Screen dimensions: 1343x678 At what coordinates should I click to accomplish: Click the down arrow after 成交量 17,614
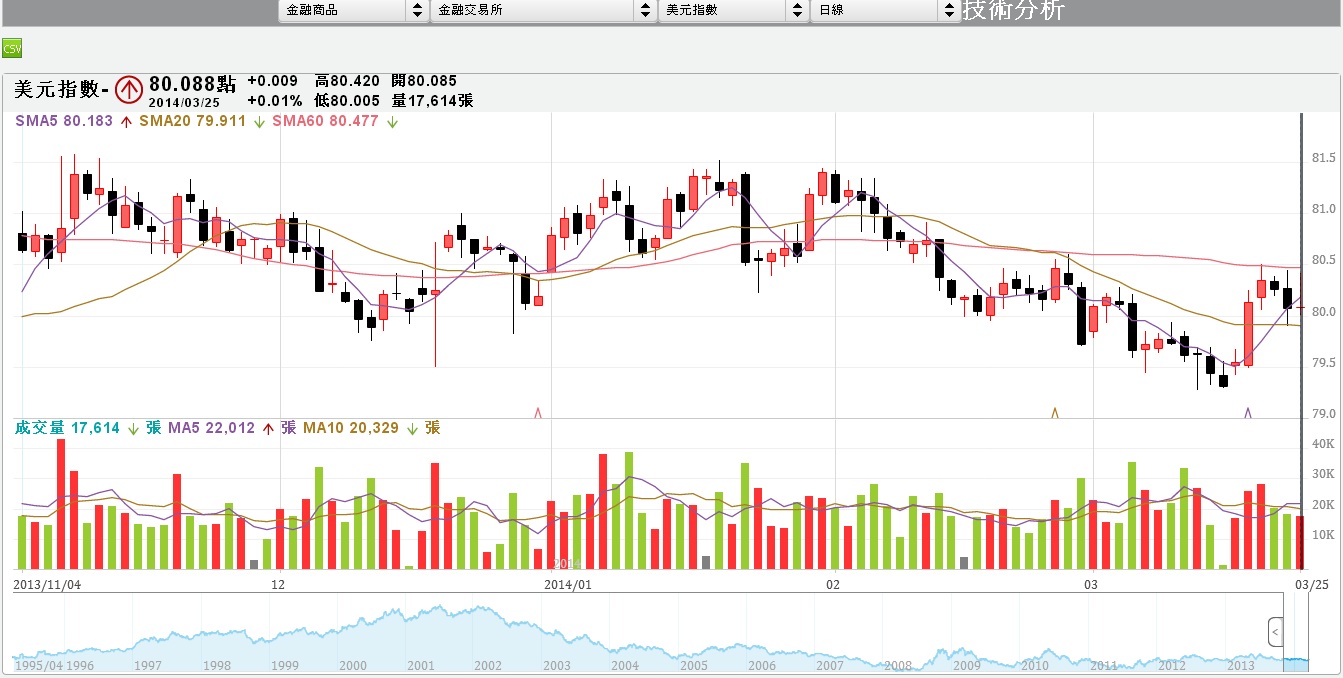pos(133,428)
